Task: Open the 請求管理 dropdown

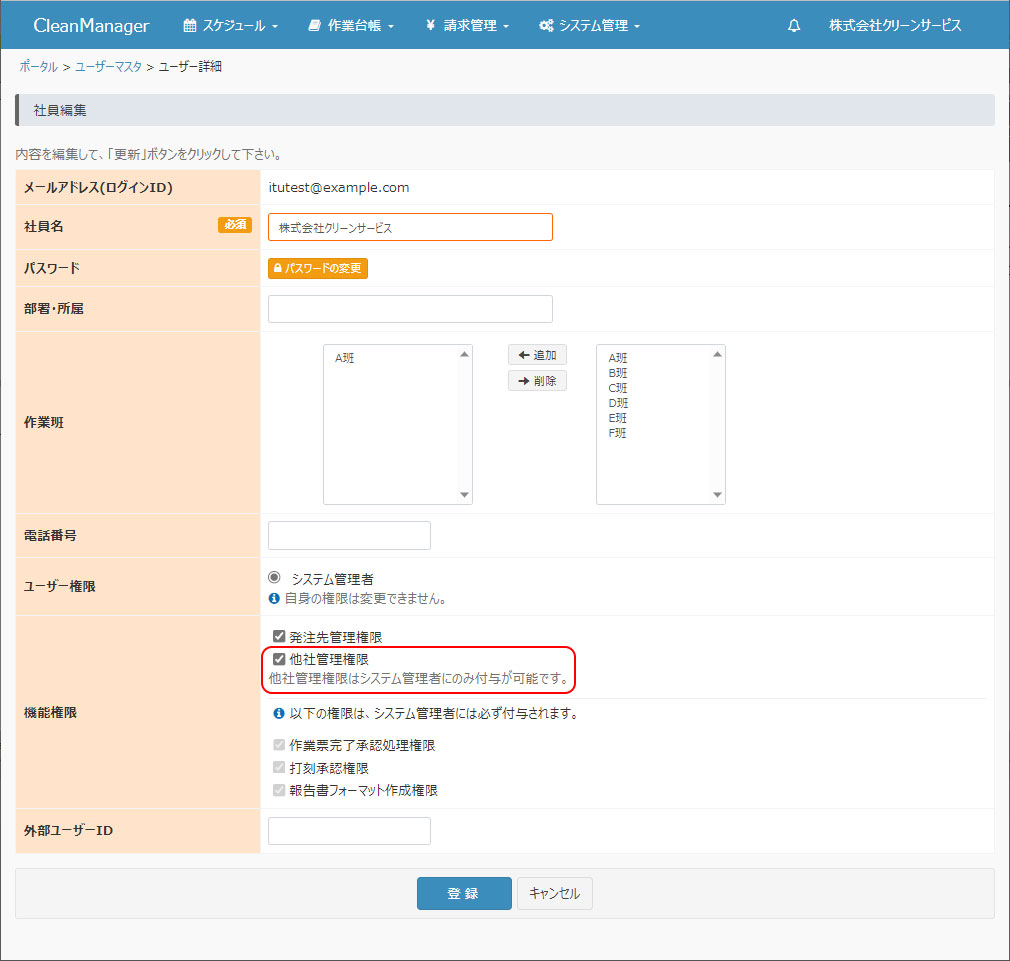Action: (467, 26)
